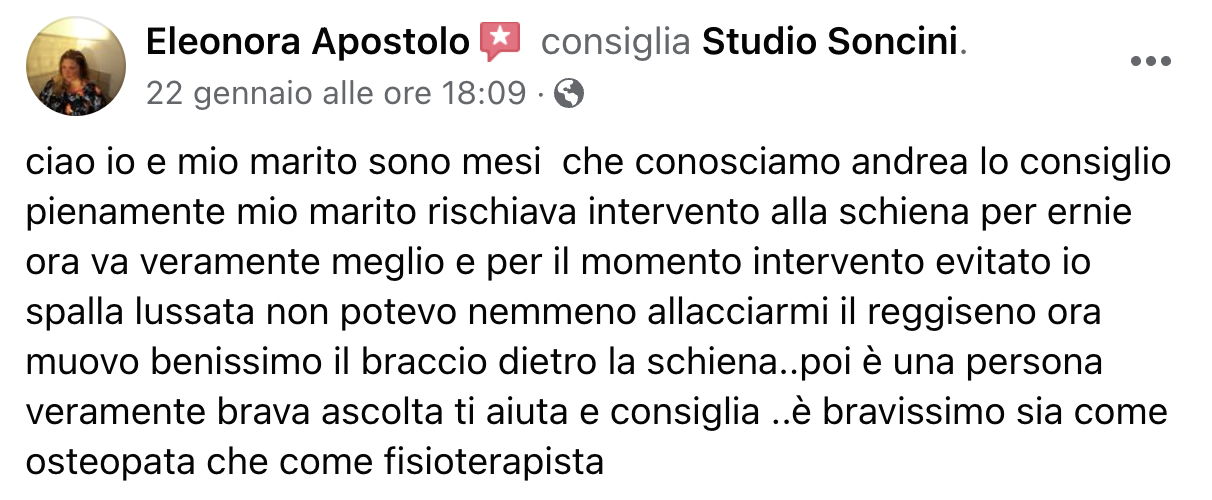1212x500 pixels.
Task: Visit the Studio Soncini page link
Action: (830, 42)
